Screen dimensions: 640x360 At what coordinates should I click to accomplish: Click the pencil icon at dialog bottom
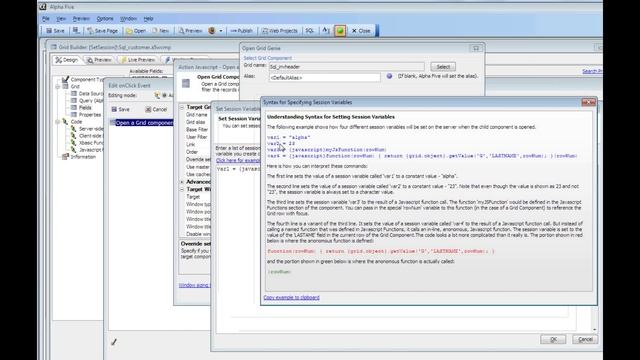[114, 342]
